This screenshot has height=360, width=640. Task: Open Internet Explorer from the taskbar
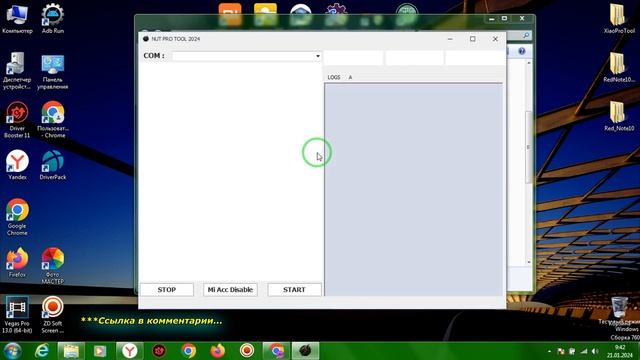tap(42, 351)
